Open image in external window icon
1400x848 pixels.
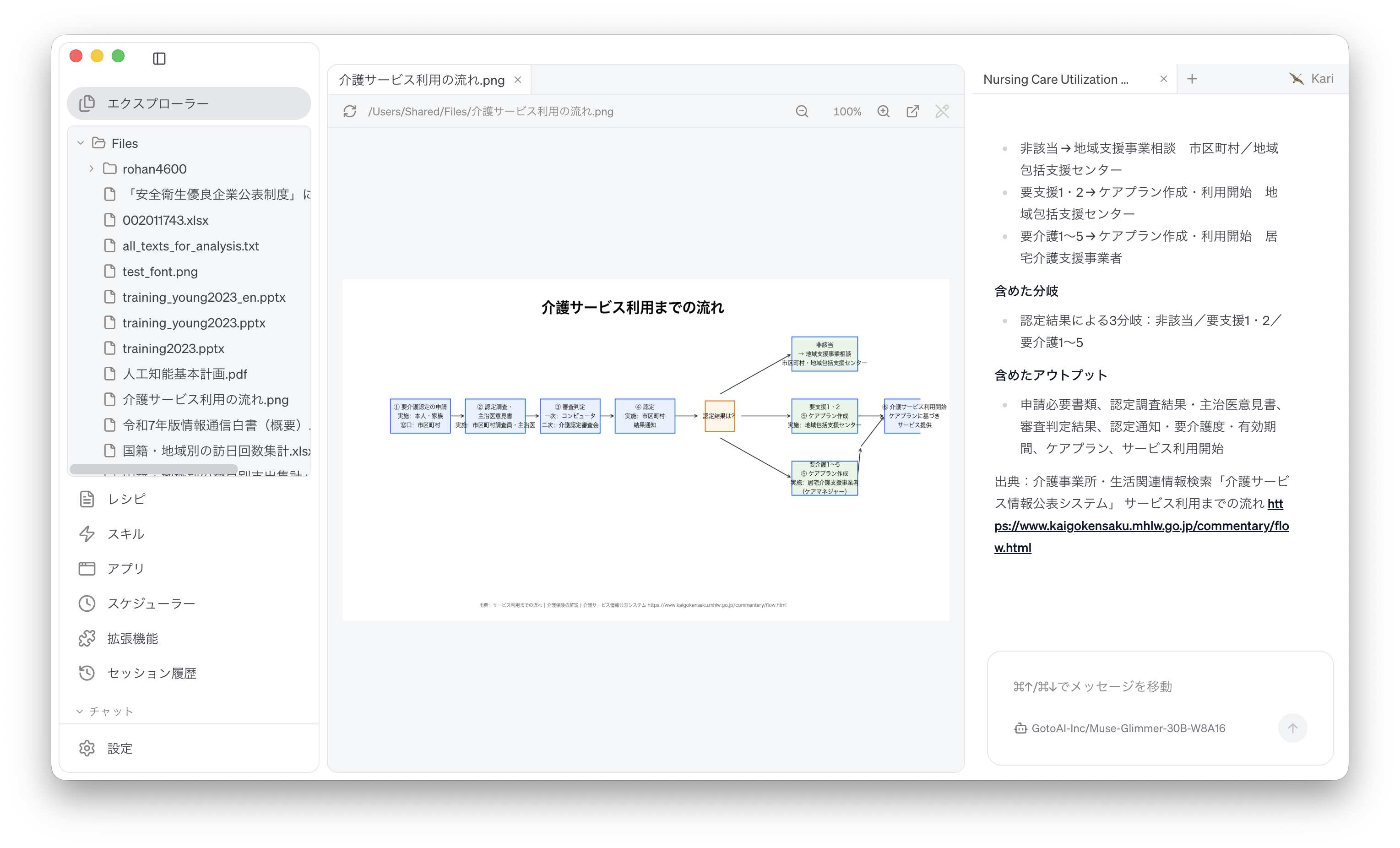[912, 111]
